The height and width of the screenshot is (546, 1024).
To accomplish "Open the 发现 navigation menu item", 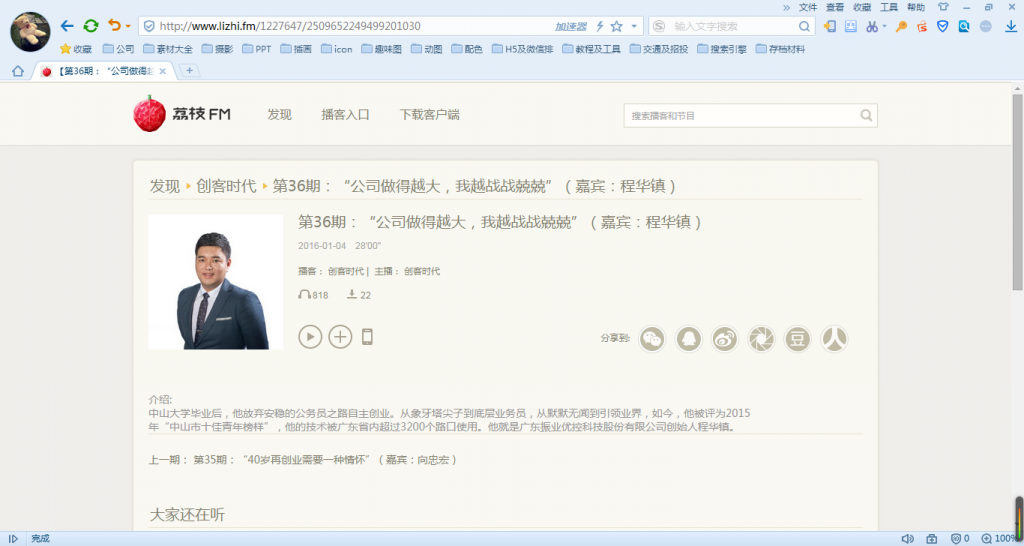I will click(279, 115).
